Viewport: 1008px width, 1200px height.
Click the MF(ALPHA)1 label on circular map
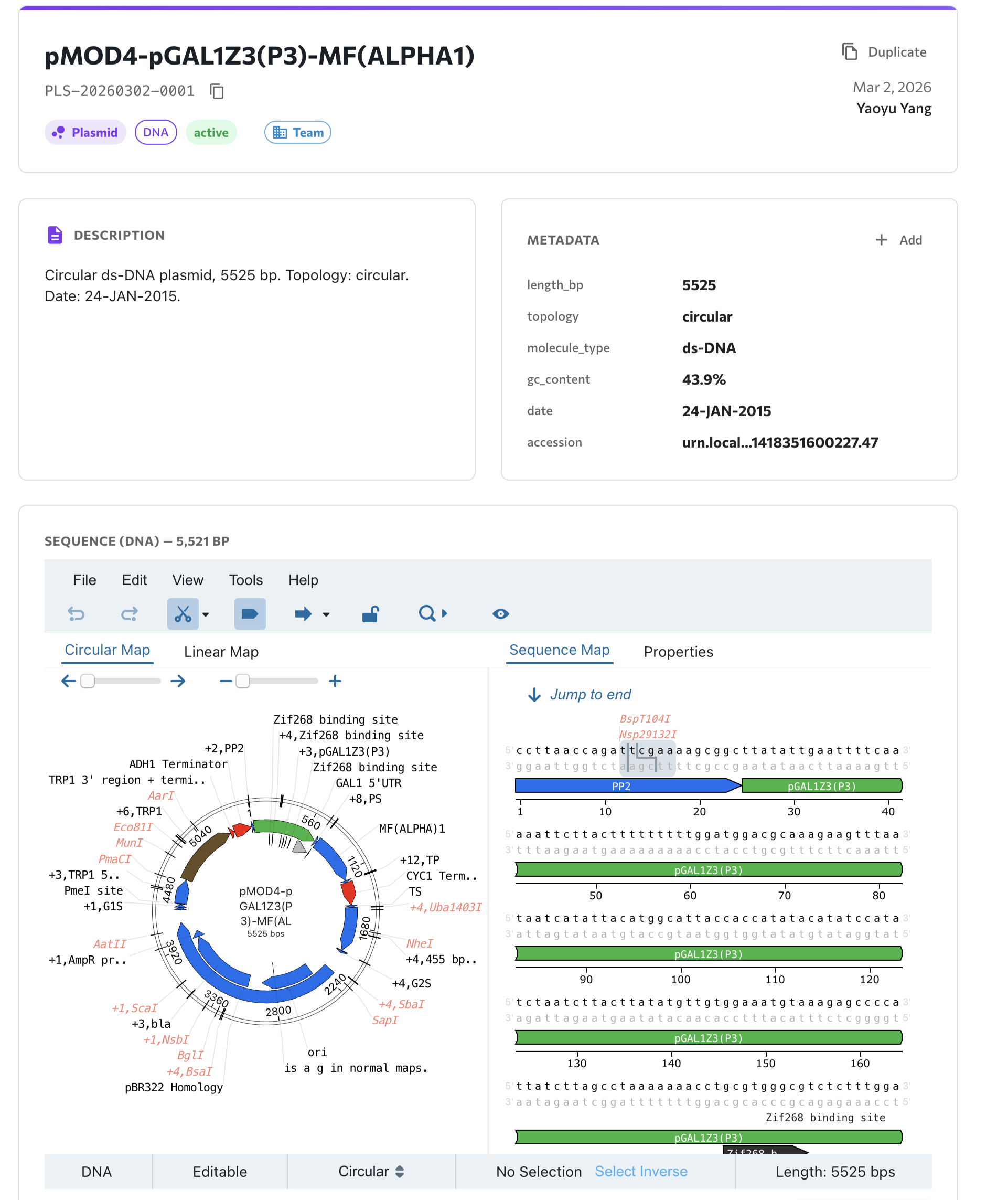click(x=412, y=829)
